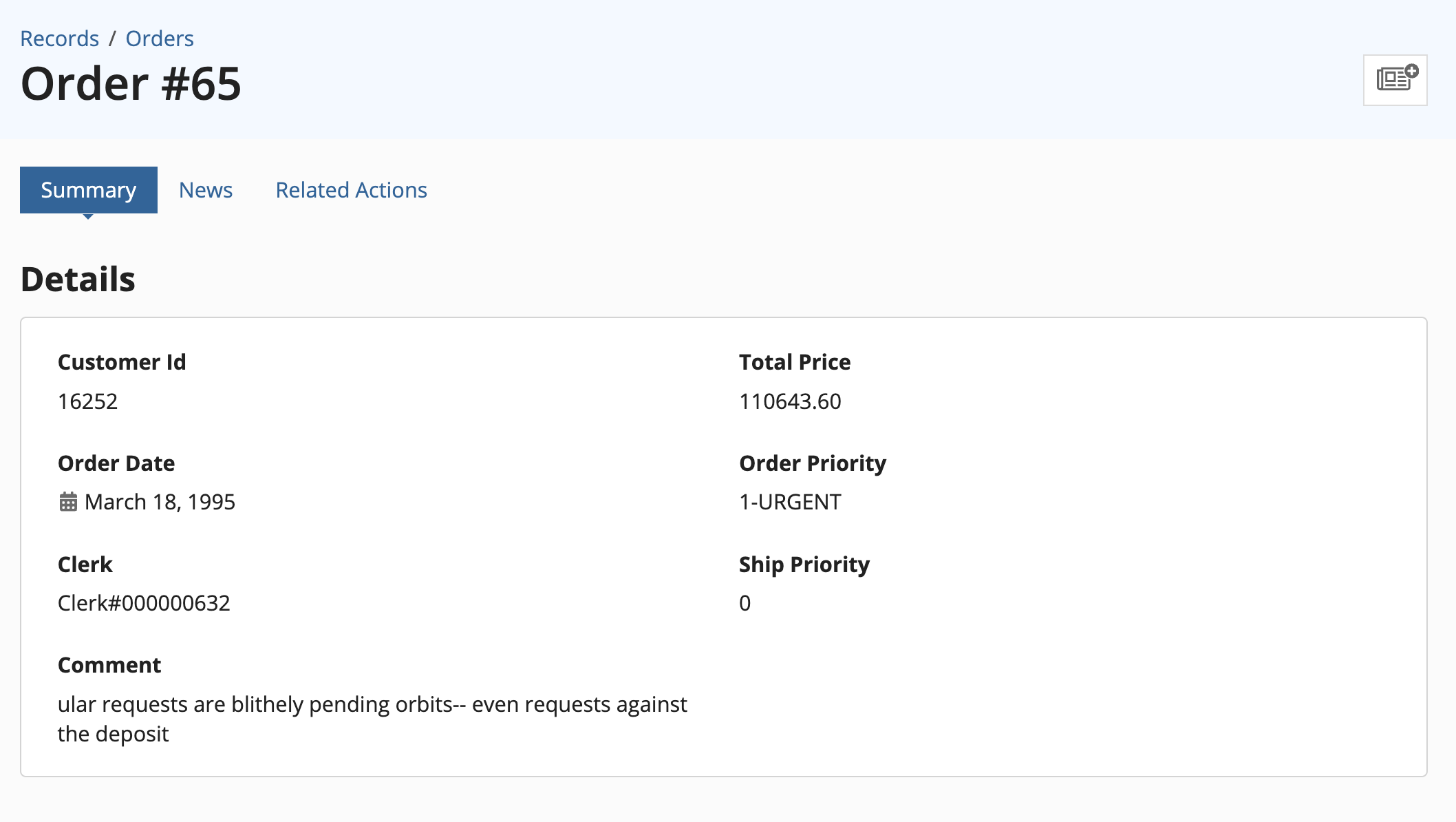
Task: Click the 1-URGENT order priority value
Action: [x=790, y=502]
